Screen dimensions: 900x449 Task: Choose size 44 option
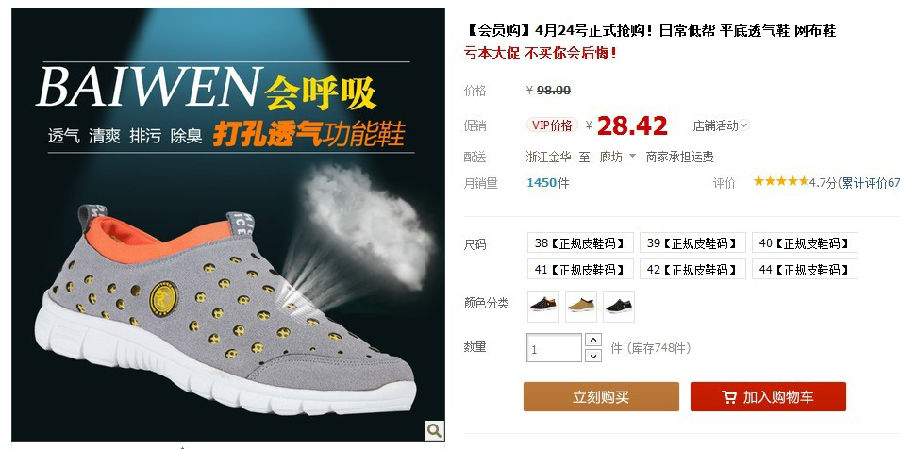point(805,269)
